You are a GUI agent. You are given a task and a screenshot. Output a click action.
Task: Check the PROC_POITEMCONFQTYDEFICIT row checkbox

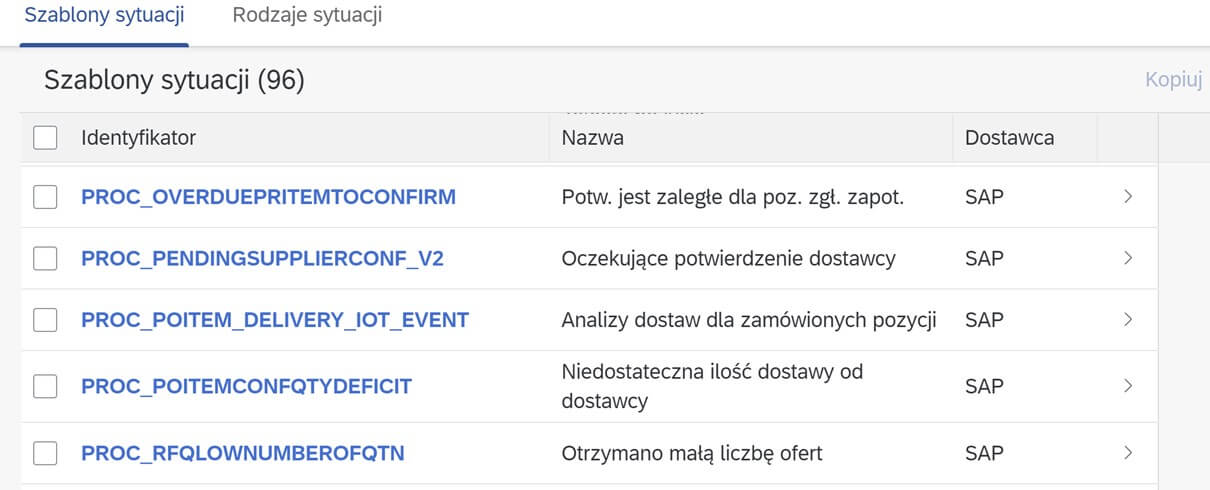(45, 386)
